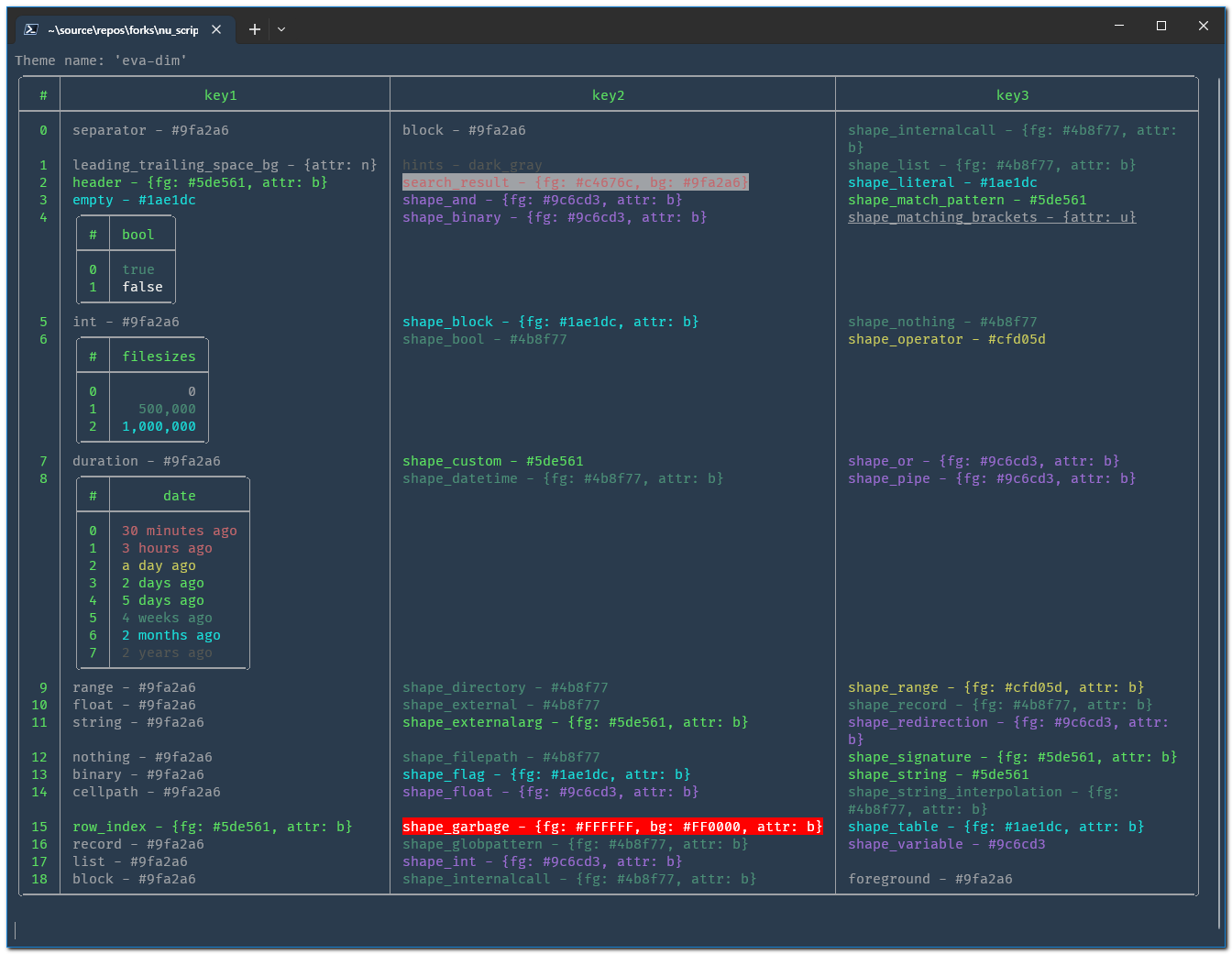Image resolution: width=1232 pixels, height=954 pixels.
Task: Click the text 'empty - #1ae1dc'
Action: click(x=134, y=200)
